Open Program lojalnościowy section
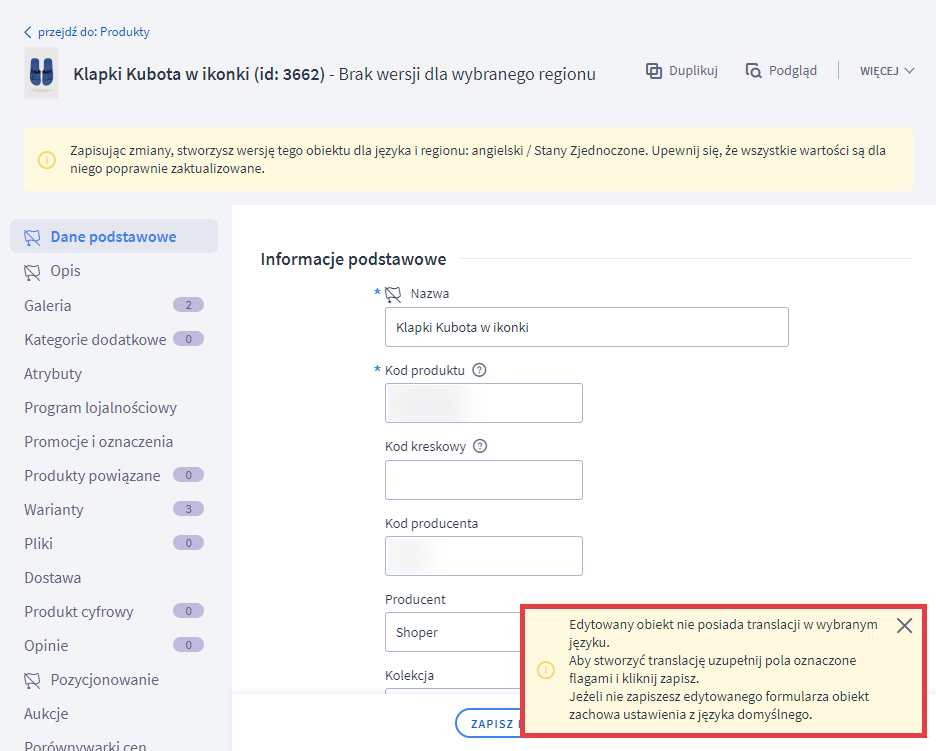The width and height of the screenshot is (936, 751). pos(100,408)
